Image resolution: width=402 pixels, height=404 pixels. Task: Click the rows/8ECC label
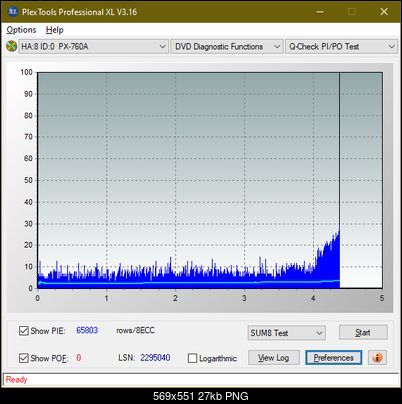click(x=135, y=330)
